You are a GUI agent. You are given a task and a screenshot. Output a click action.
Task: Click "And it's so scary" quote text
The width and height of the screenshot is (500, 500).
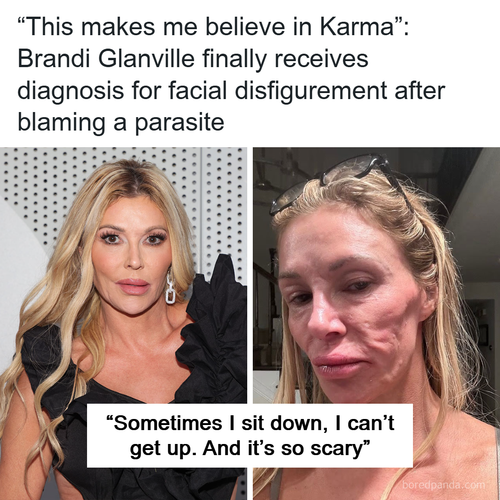pos(286,449)
